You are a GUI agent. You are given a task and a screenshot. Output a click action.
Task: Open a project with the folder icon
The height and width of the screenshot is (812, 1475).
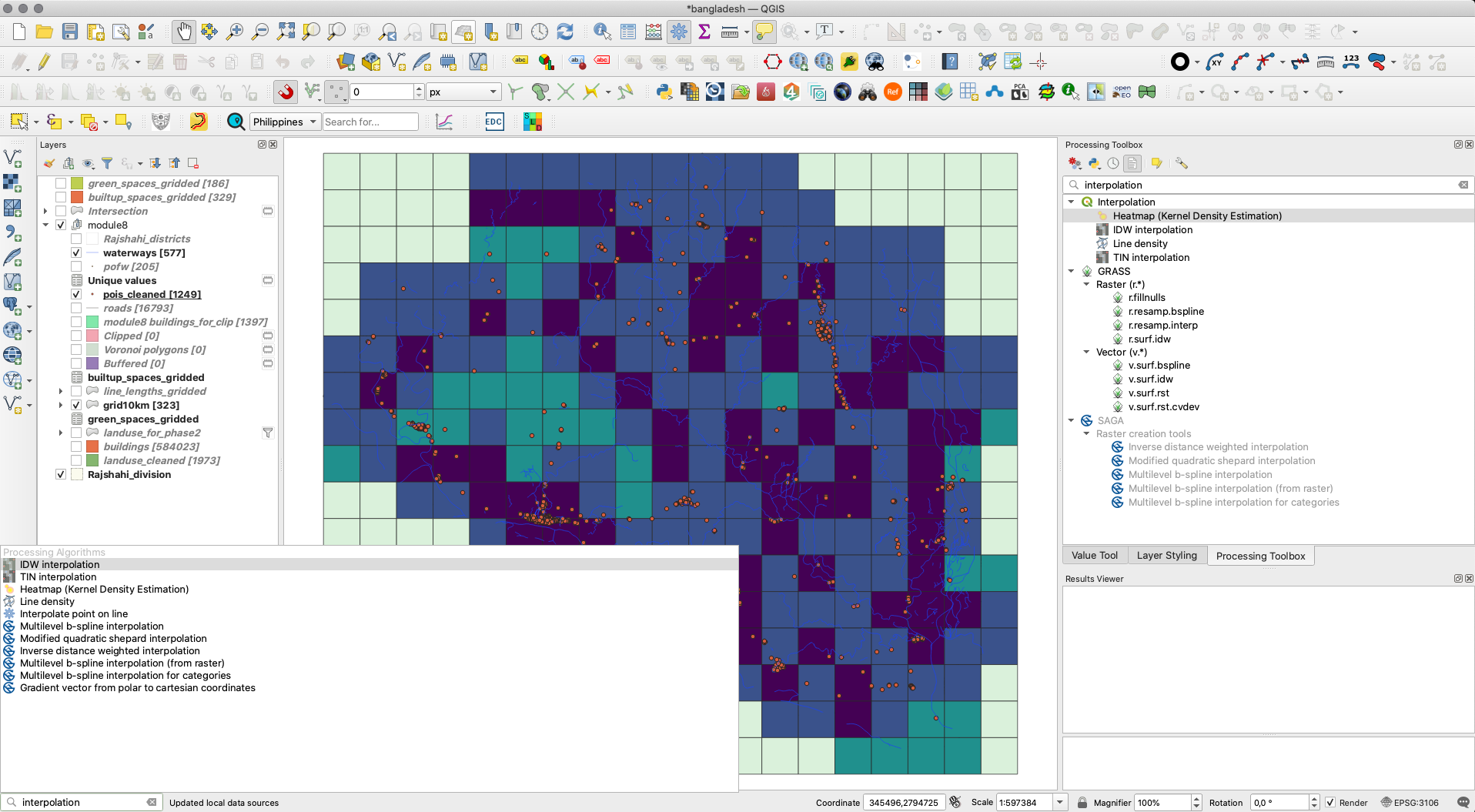45,32
